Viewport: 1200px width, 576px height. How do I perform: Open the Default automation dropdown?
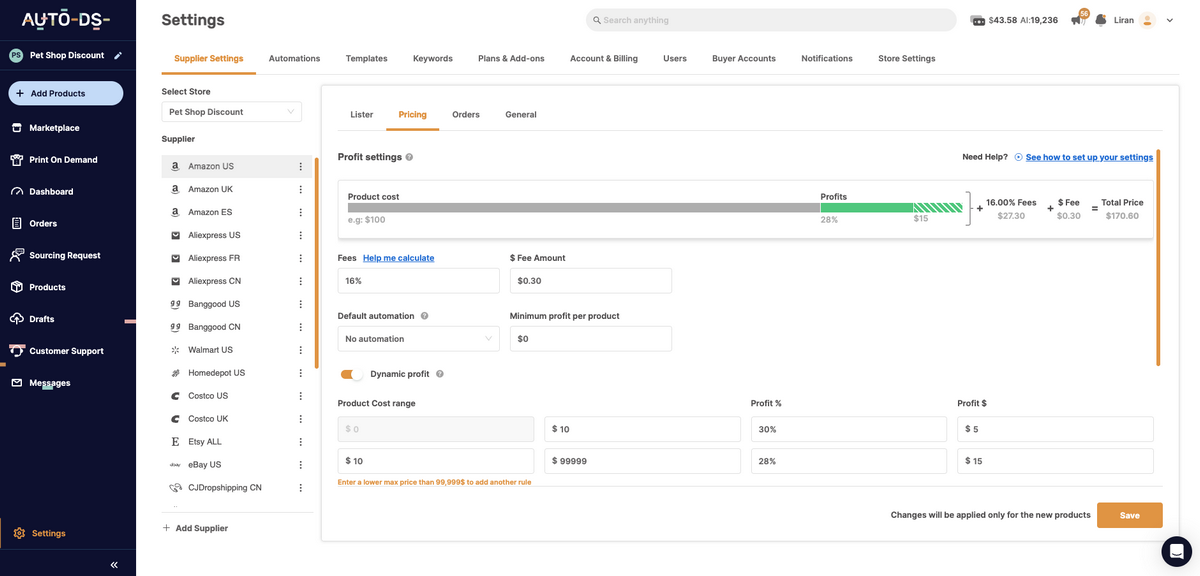[418, 338]
